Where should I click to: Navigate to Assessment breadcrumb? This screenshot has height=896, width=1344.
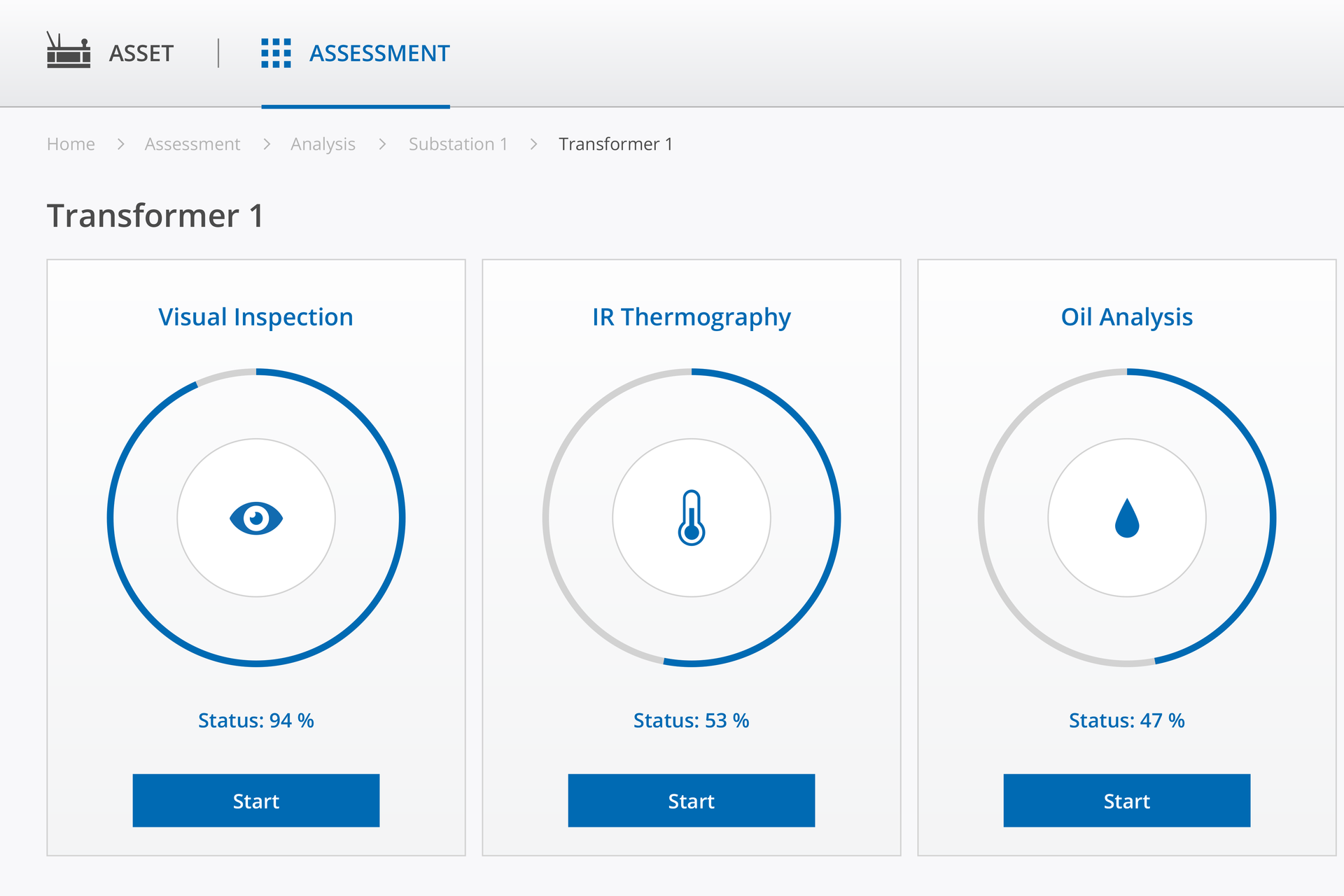pyautogui.click(x=192, y=144)
